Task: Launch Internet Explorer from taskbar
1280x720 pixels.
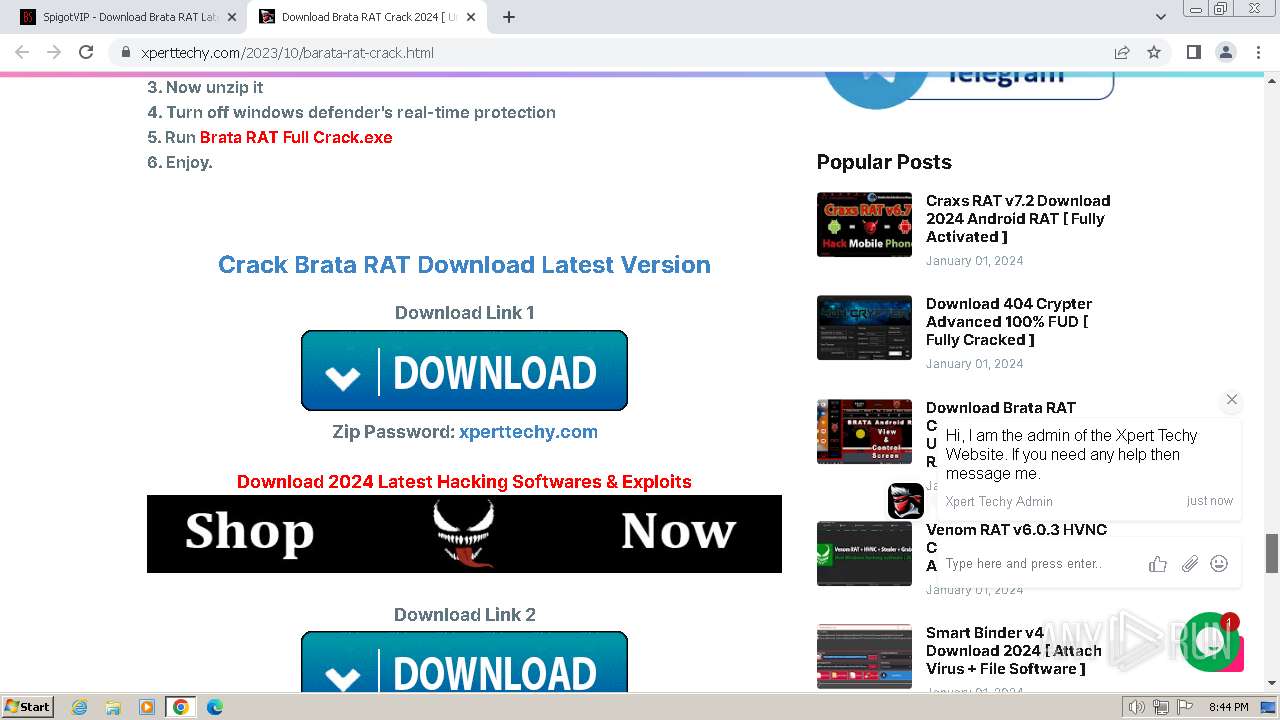Action: tap(80, 707)
